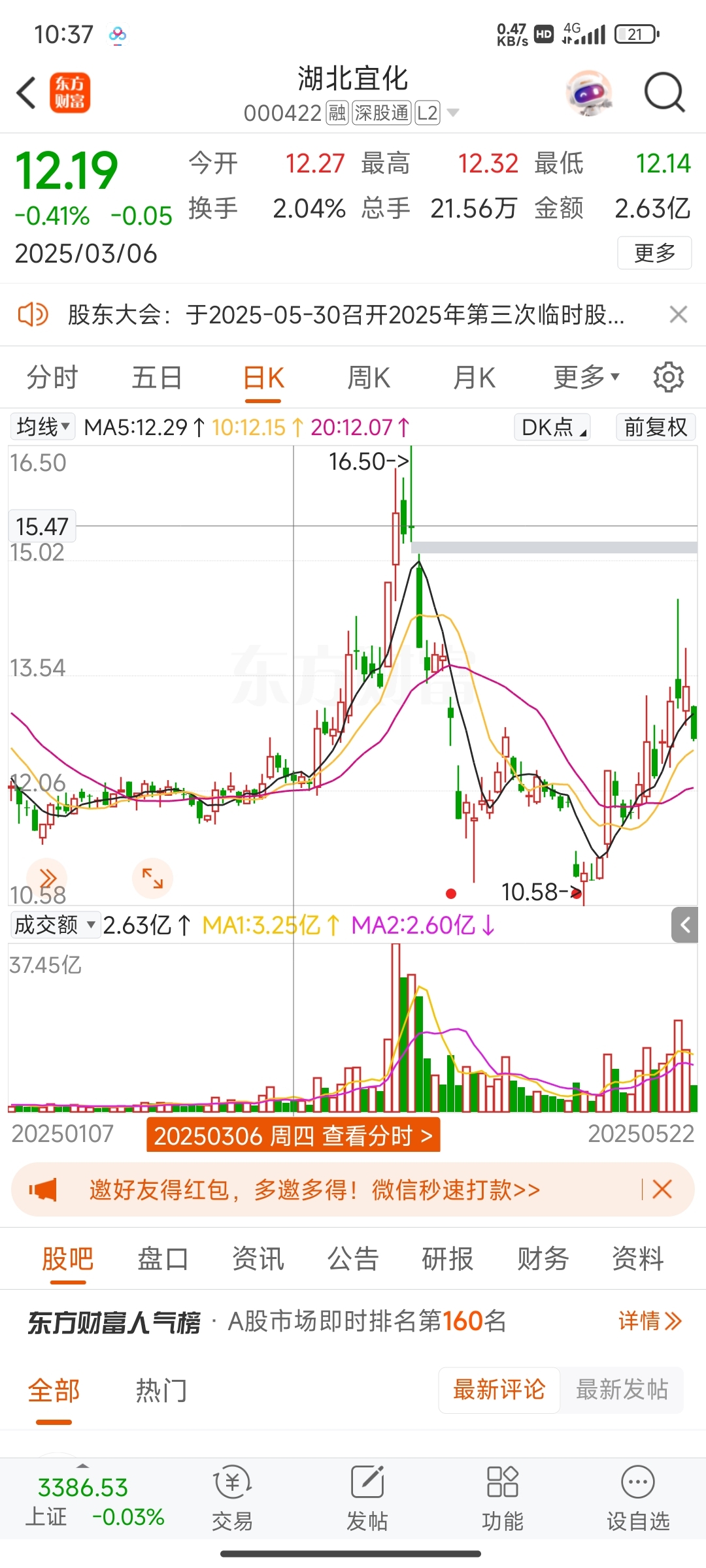Tap battery indicator in status bar
The width and height of the screenshot is (706, 1568).
tap(637, 34)
